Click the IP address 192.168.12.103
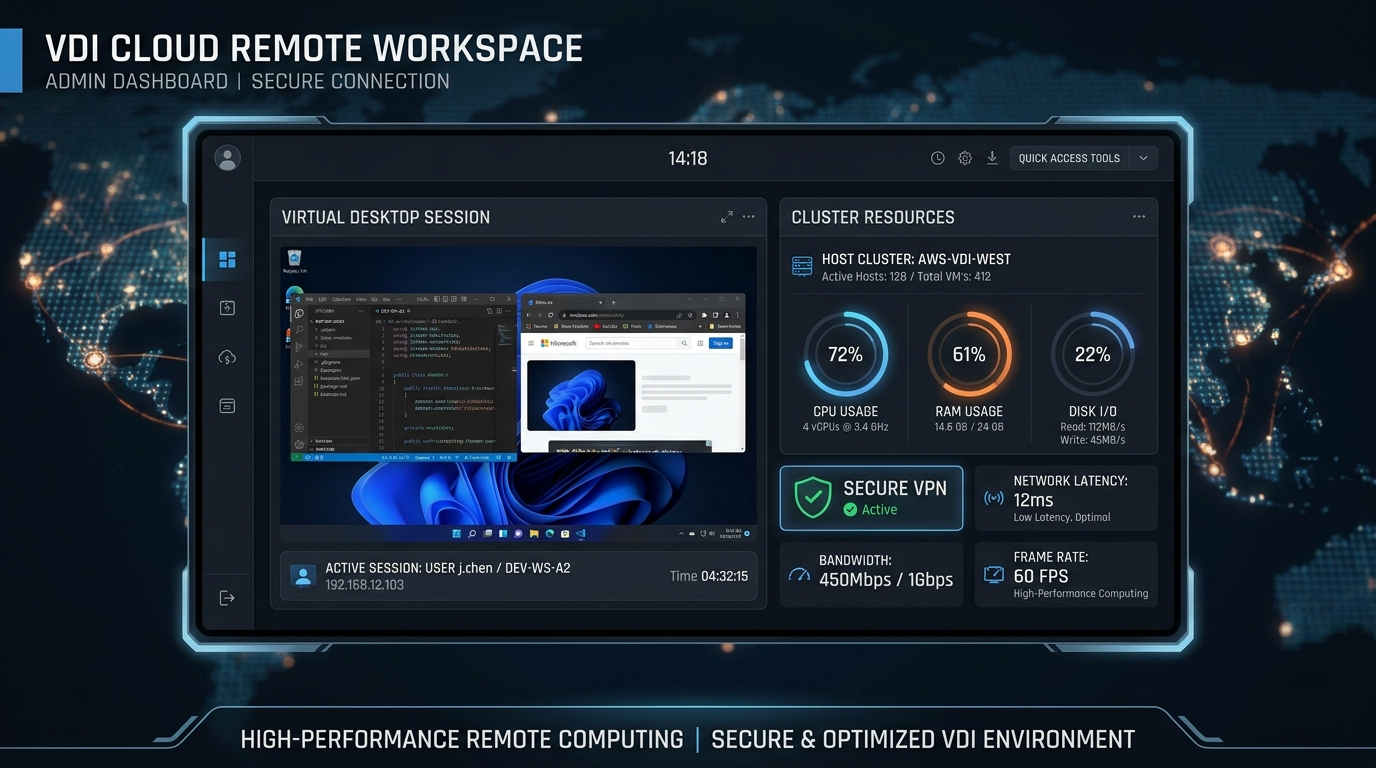Viewport: 1376px width, 768px height. pyautogui.click(x=365, y=585)
